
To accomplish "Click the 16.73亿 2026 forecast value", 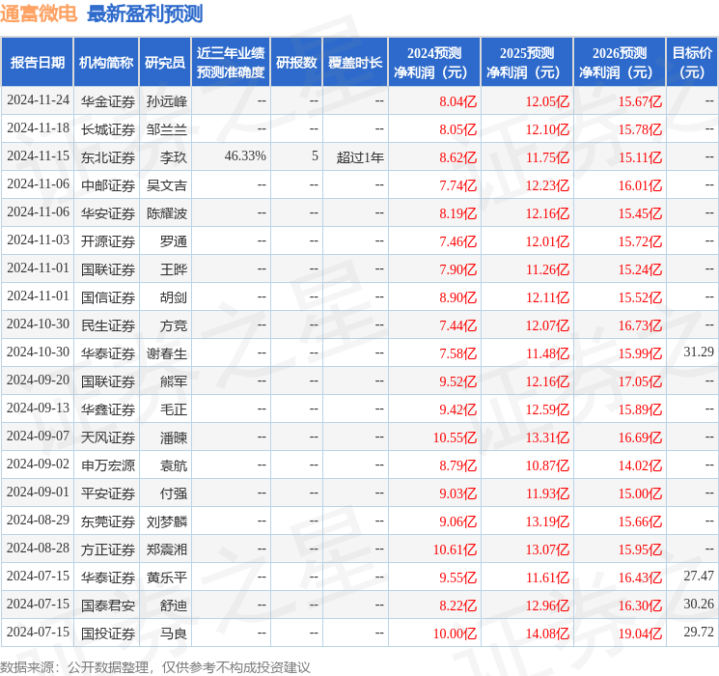I will 640,325.
